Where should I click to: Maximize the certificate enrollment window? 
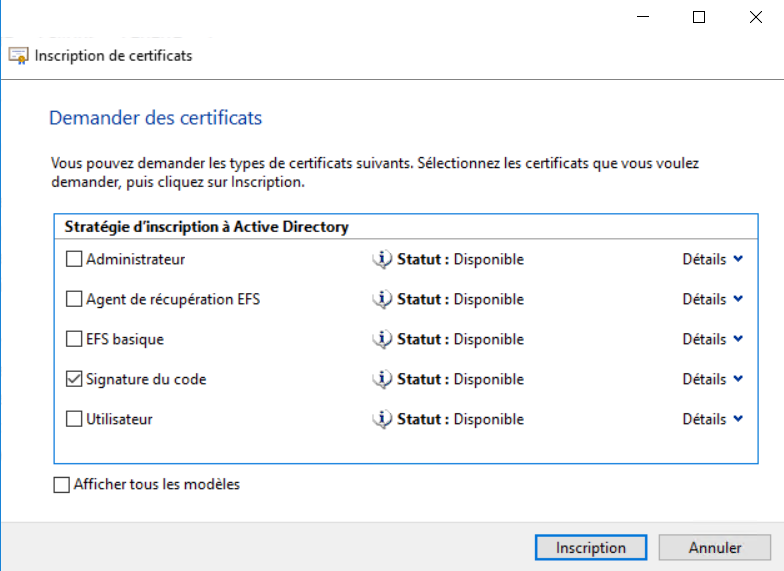699,17
